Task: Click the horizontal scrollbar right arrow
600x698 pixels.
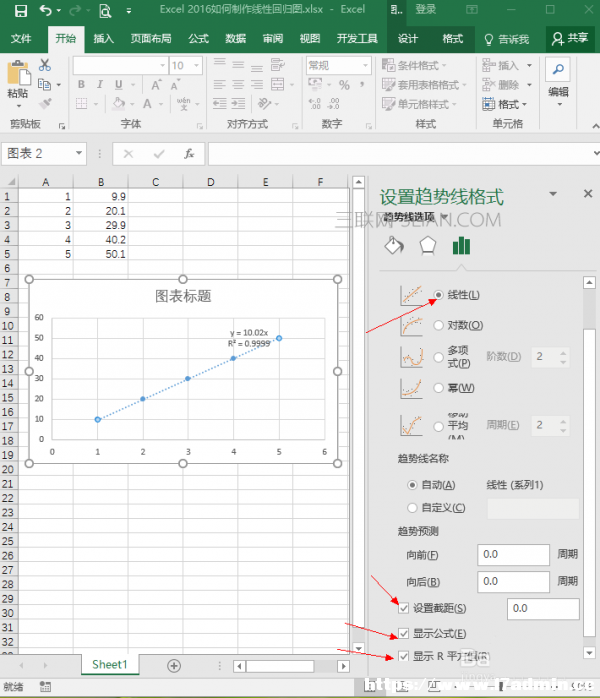Action: 343,666
